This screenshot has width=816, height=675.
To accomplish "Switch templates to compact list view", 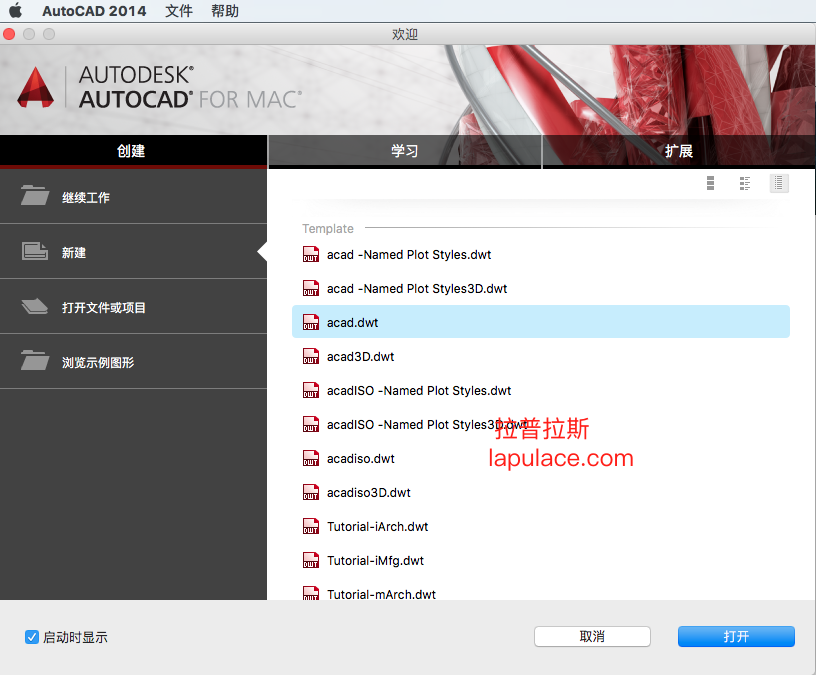I will [x=779, y=183].
